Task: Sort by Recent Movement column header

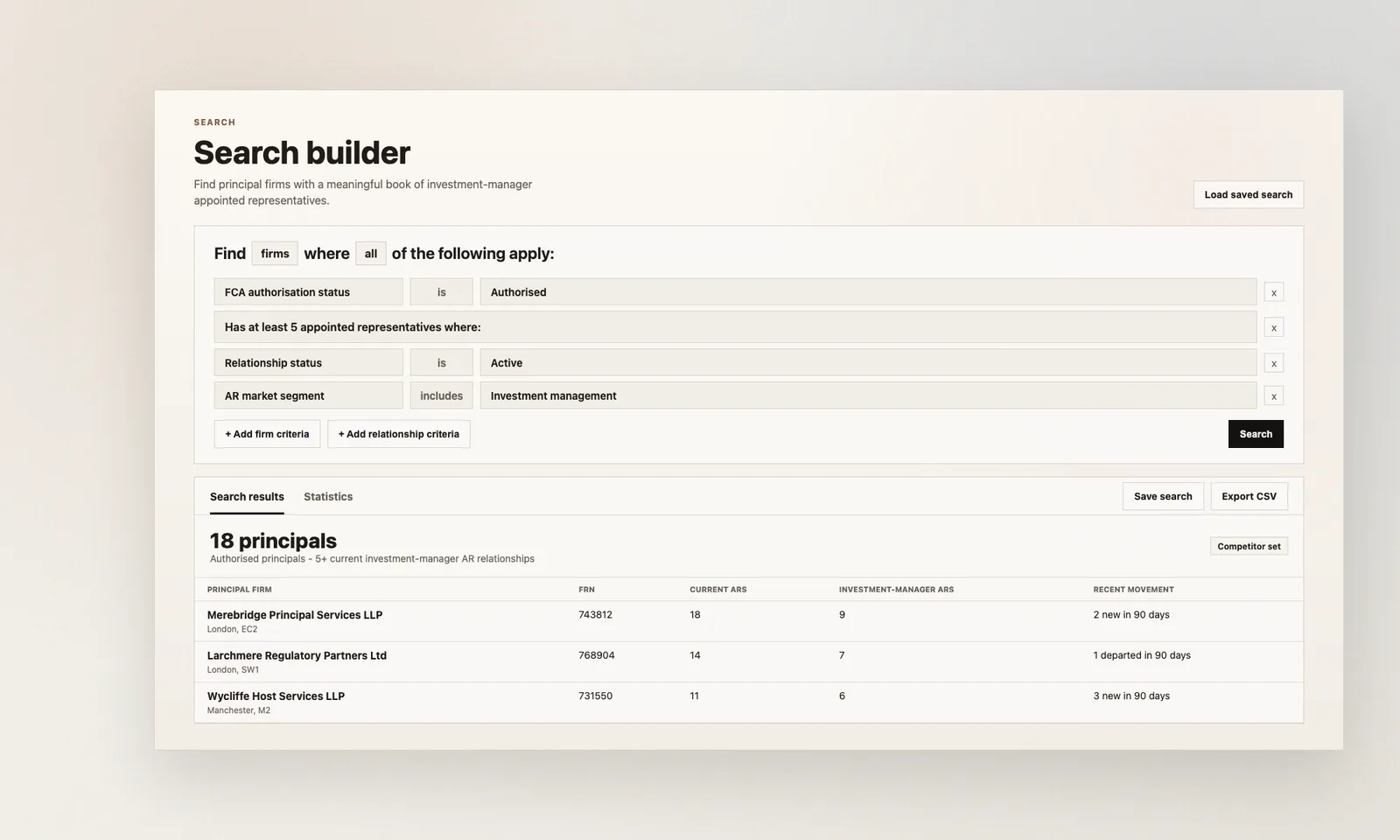Action: pyautogui.click(x=1133, y=590)
